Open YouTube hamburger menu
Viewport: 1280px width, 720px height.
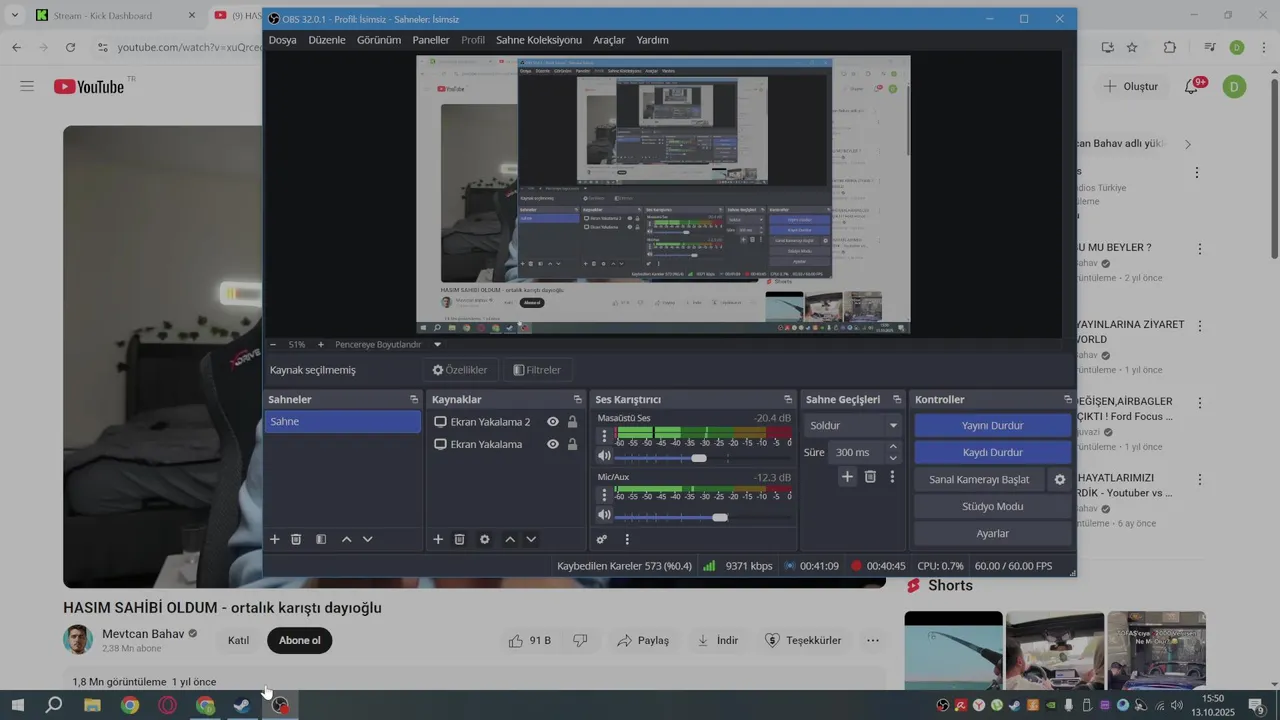pyautogui.click(x=27, y=86)
